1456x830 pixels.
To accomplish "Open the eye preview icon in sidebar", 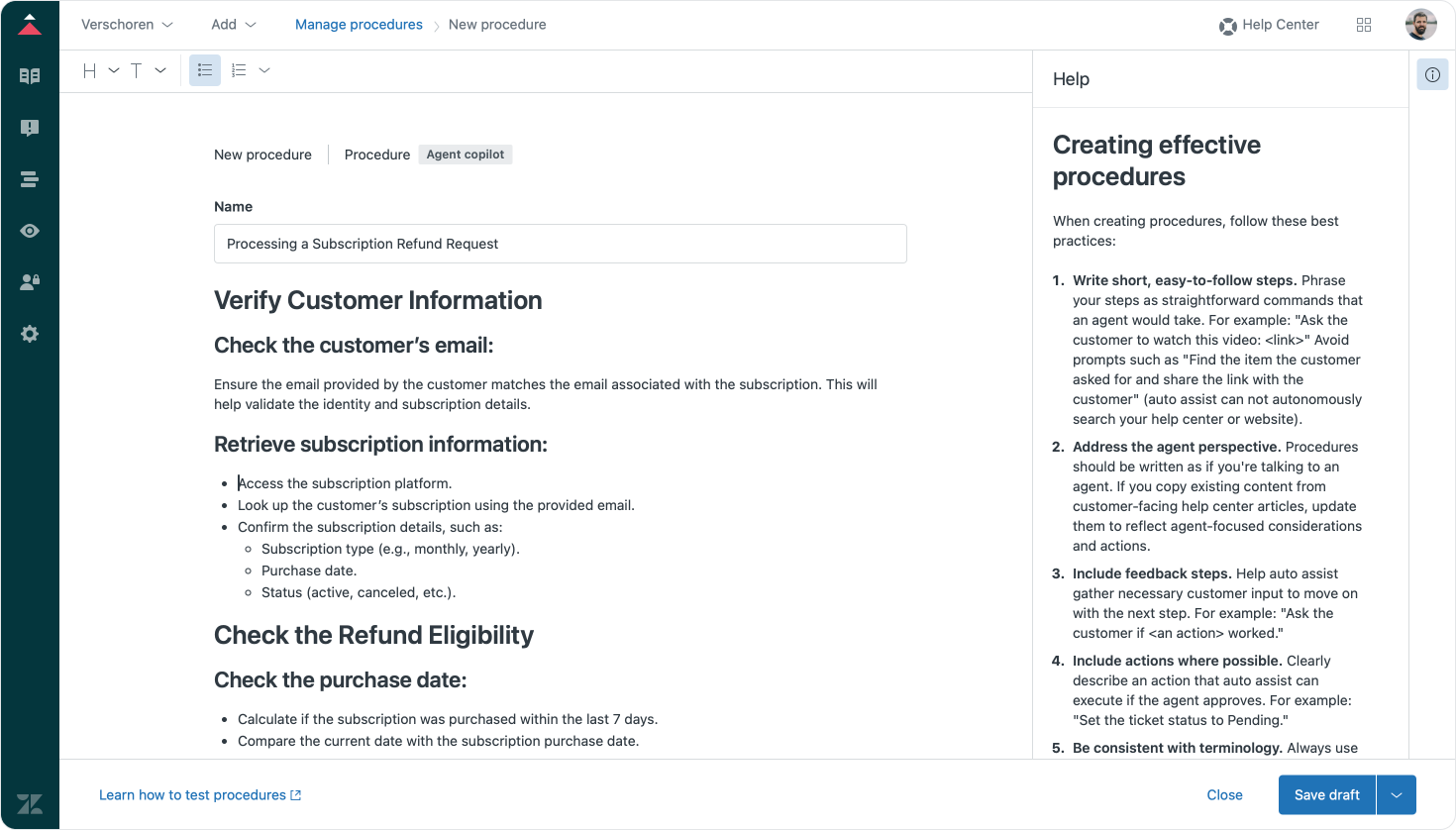I will tap(30, 231).
